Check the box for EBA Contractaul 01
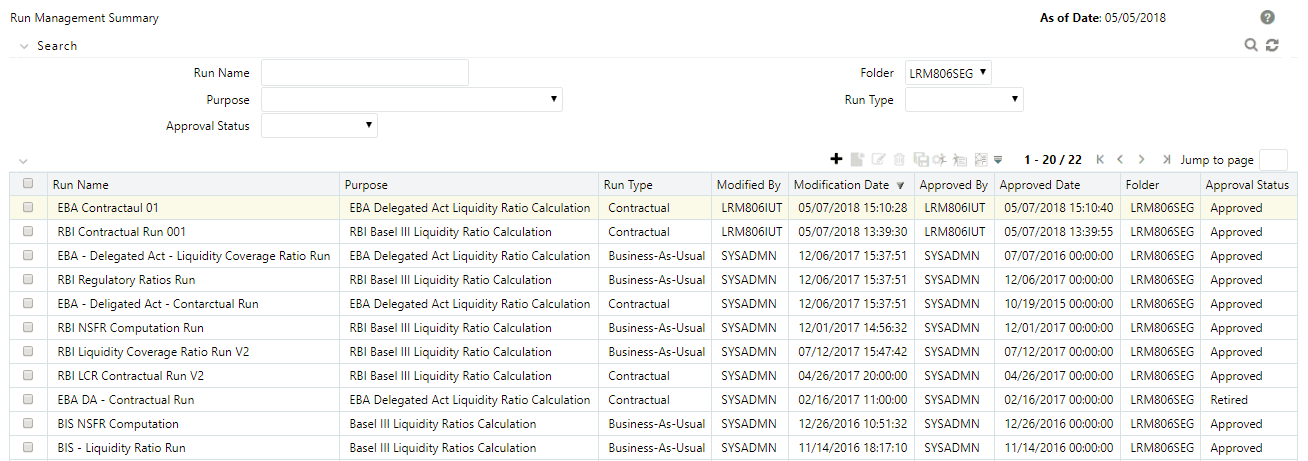The image size is (1308, 461). pyautogui.click(x=28, y=208)
